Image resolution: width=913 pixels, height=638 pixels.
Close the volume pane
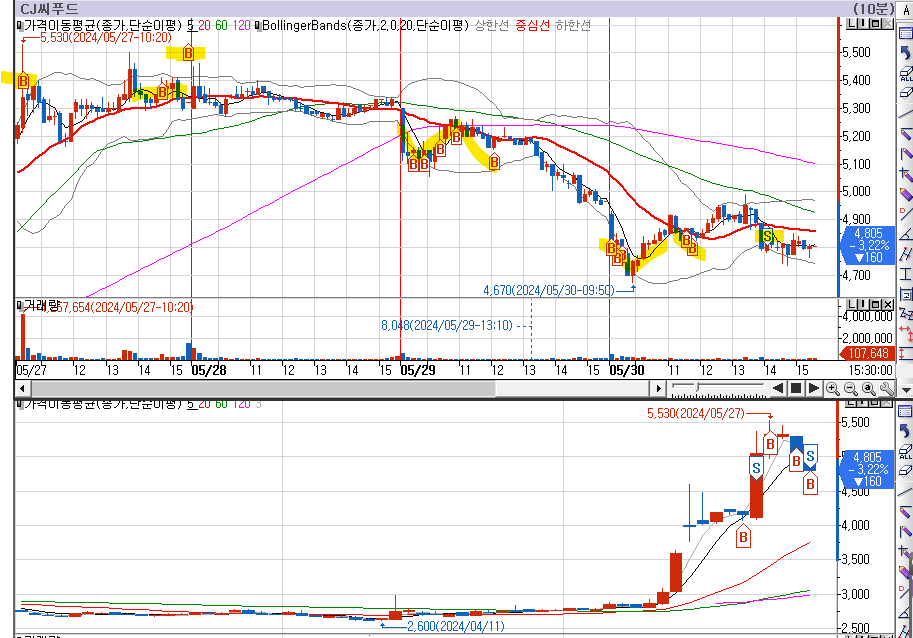pos(887,304)
